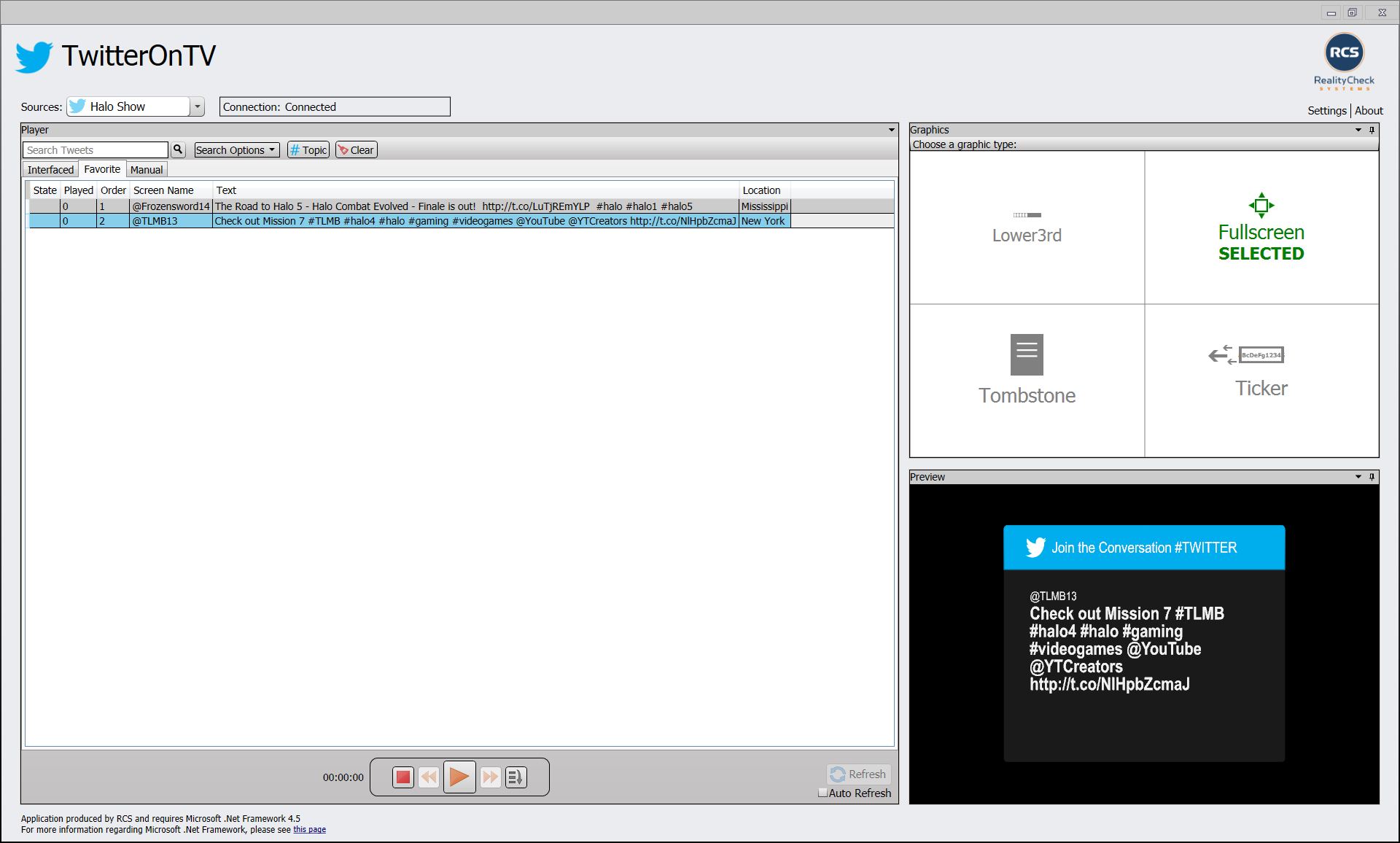Screen dimensions: 1400x843
Task: Click the rewind playback button
Action: pos(429,777)
